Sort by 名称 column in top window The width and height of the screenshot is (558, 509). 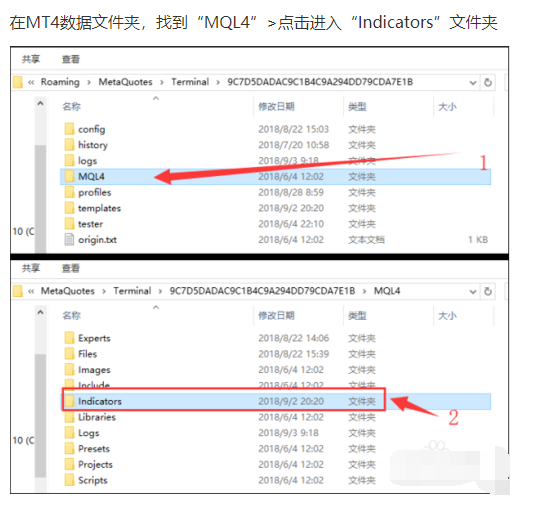click(x=72, y=106)
